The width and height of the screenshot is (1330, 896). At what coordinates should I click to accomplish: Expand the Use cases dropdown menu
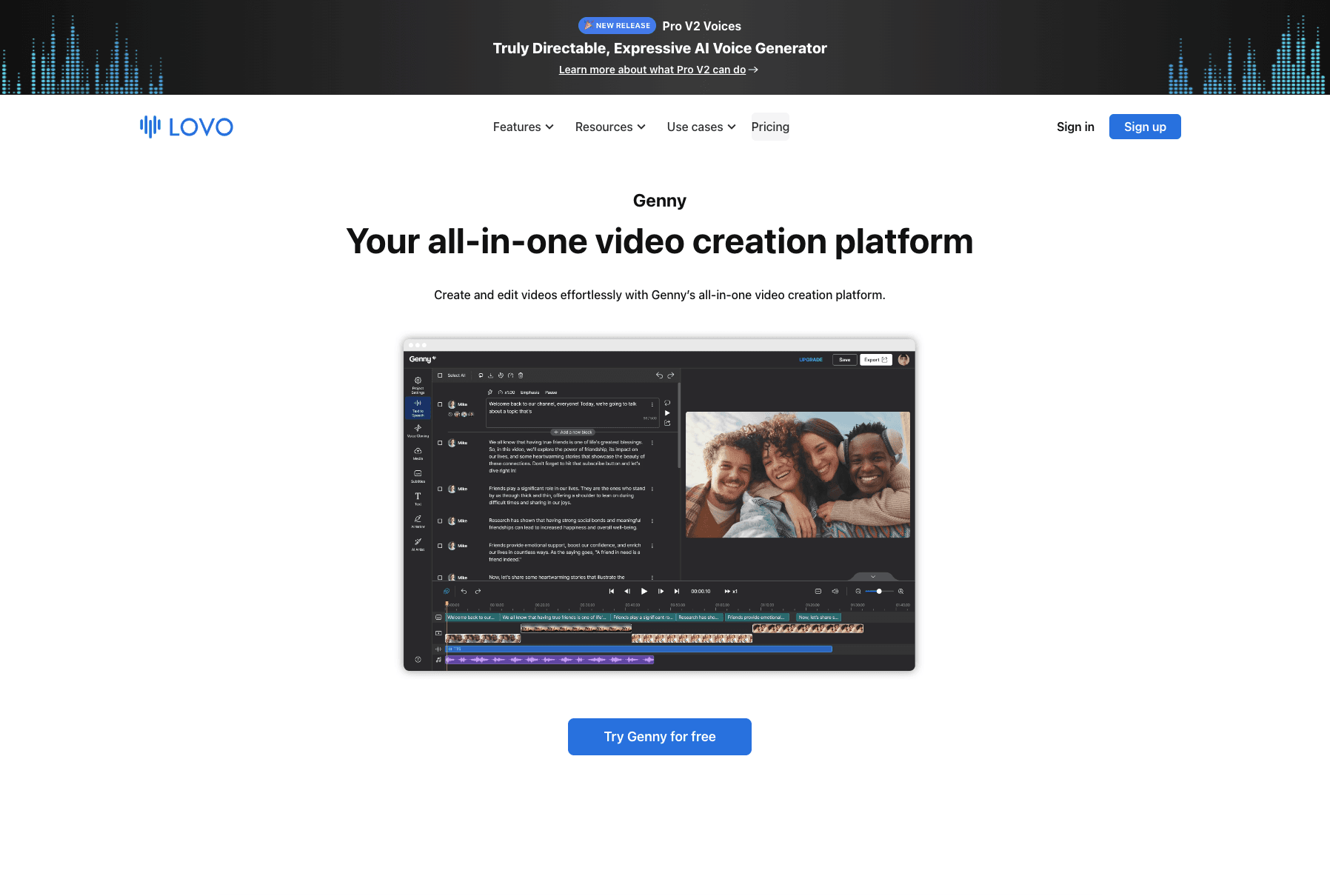coord(701,127)
